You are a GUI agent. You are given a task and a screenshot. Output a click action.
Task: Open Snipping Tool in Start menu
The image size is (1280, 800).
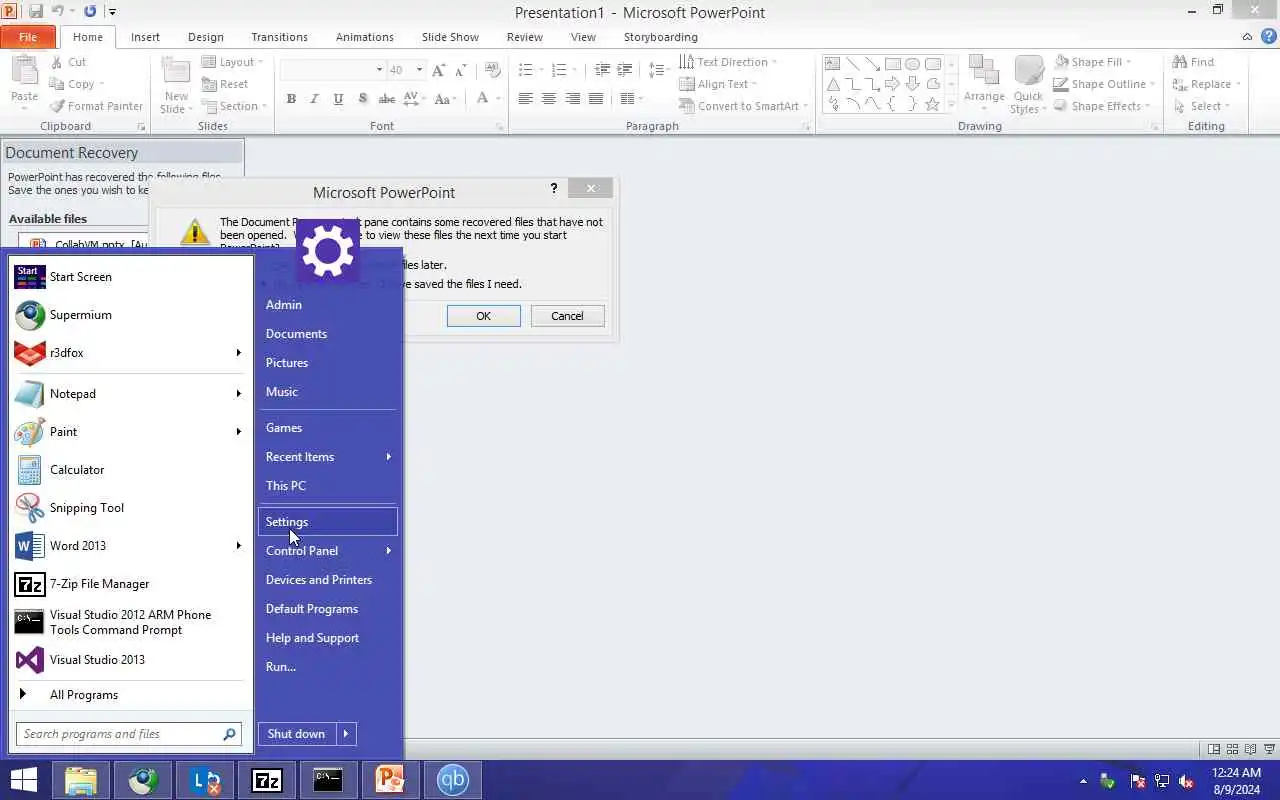tap(130, 508)
